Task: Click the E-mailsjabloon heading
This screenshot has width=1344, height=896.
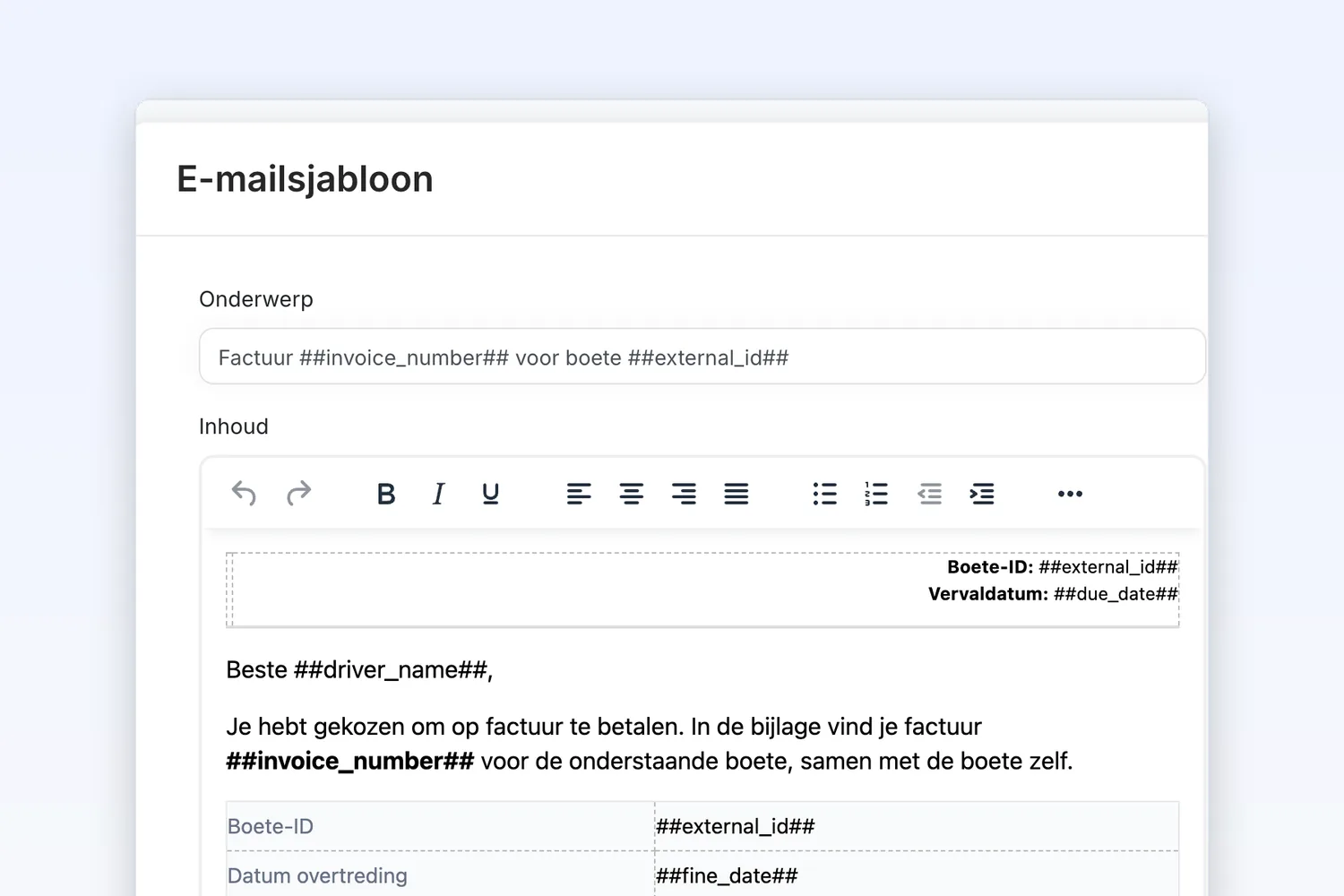Action: click(x=305, y=179)
